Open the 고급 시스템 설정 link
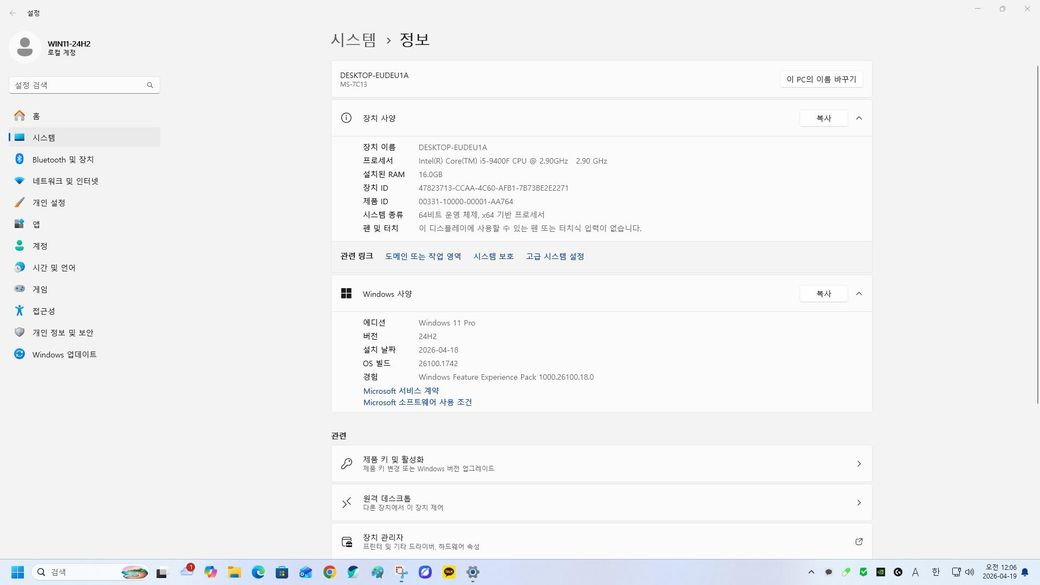Viewport: 1040px width, 585px height. (x=555, y=257)
